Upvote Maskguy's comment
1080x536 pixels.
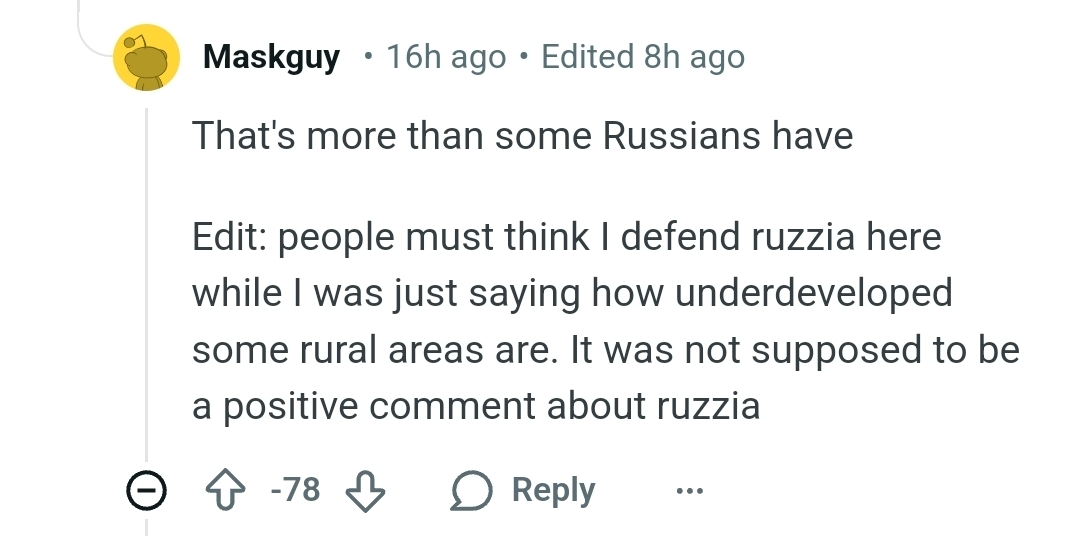click(224, 490)
